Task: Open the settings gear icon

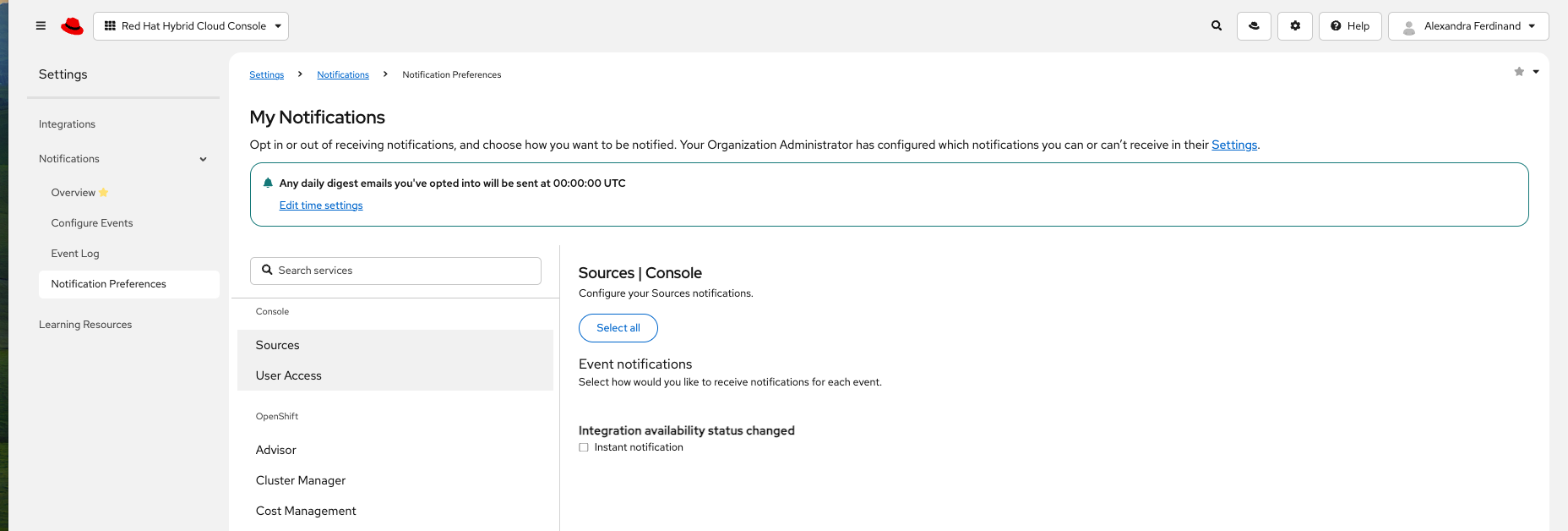Action: click(x=1295, y=26)
